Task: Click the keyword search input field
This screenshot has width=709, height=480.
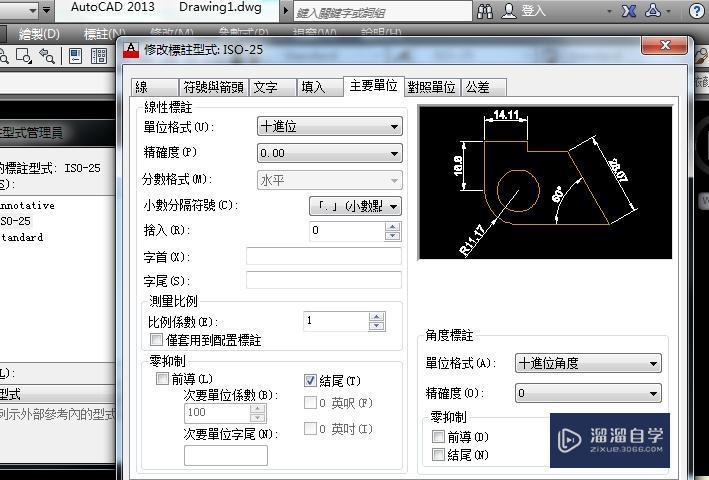Action: coord(383,12)
